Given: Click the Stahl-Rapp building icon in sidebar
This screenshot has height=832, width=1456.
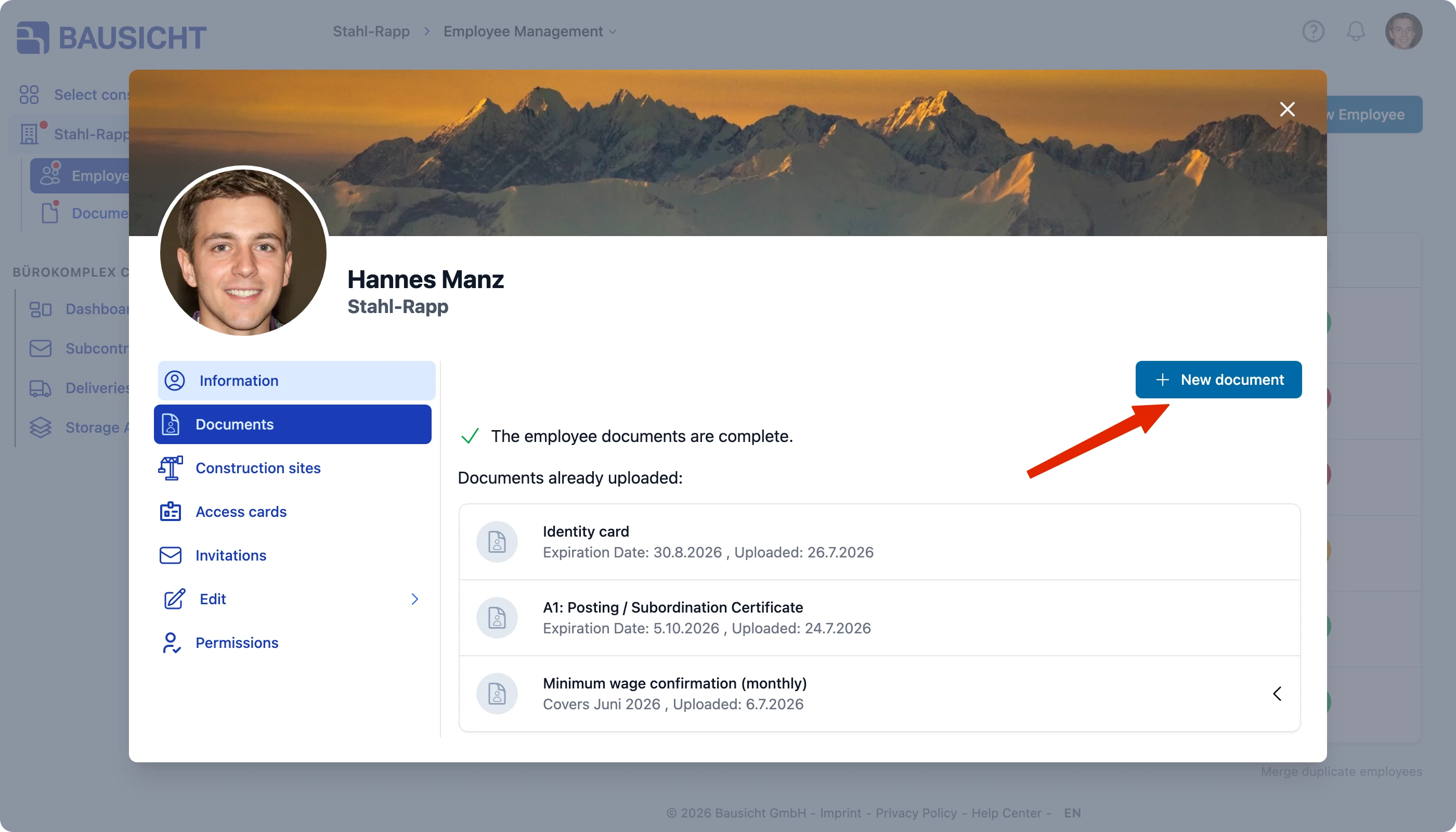Looking at the screenshot, I should click(29, 134).
